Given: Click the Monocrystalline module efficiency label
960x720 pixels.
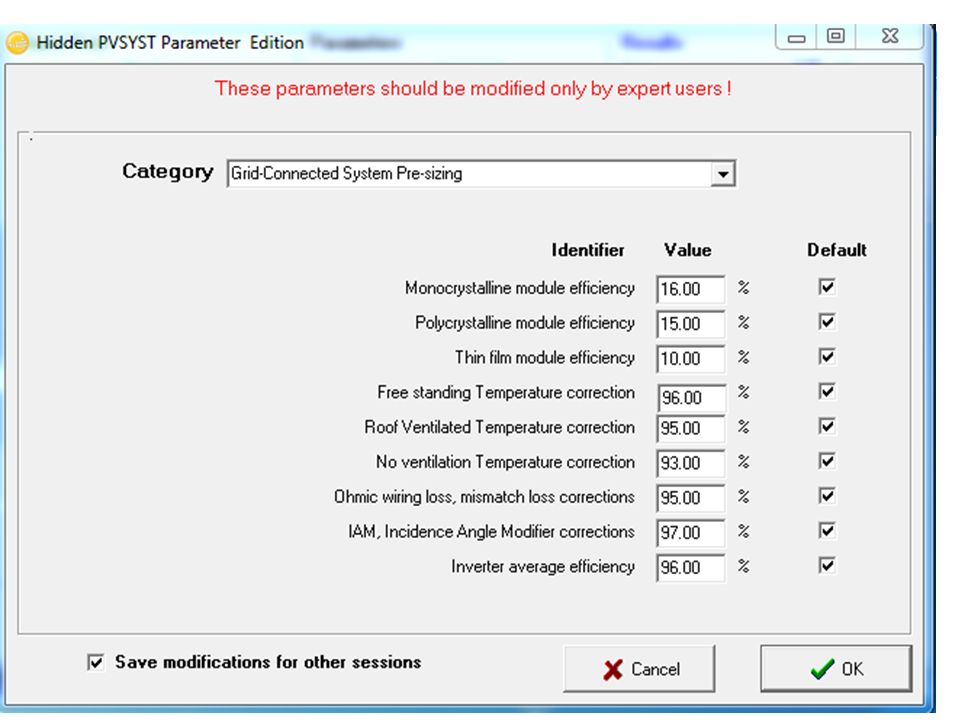Looking at the screenshot, I should pos(519,288).
